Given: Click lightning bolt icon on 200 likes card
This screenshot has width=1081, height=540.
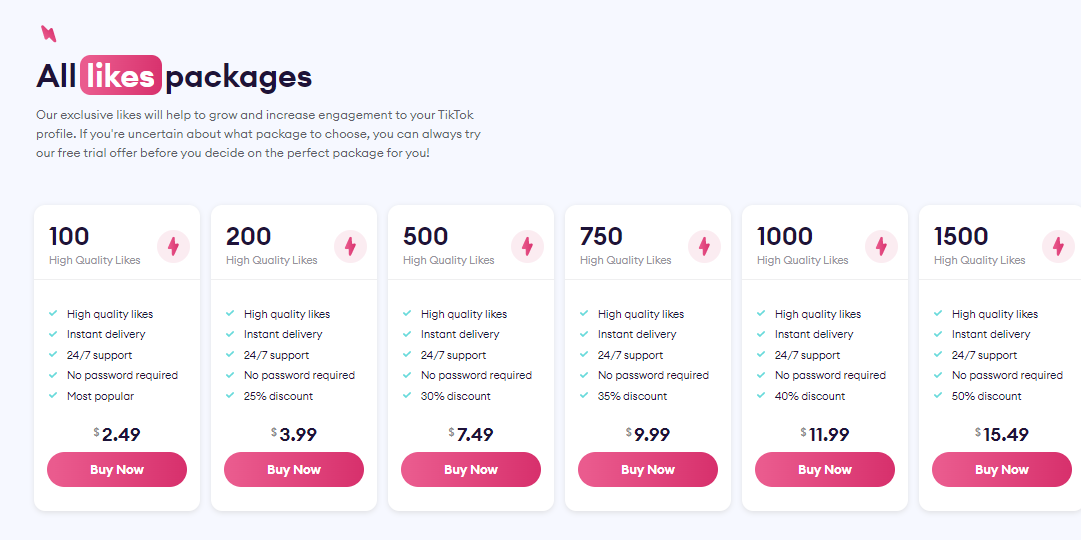Looking at the screenshot, I should [x=350, y=246].
